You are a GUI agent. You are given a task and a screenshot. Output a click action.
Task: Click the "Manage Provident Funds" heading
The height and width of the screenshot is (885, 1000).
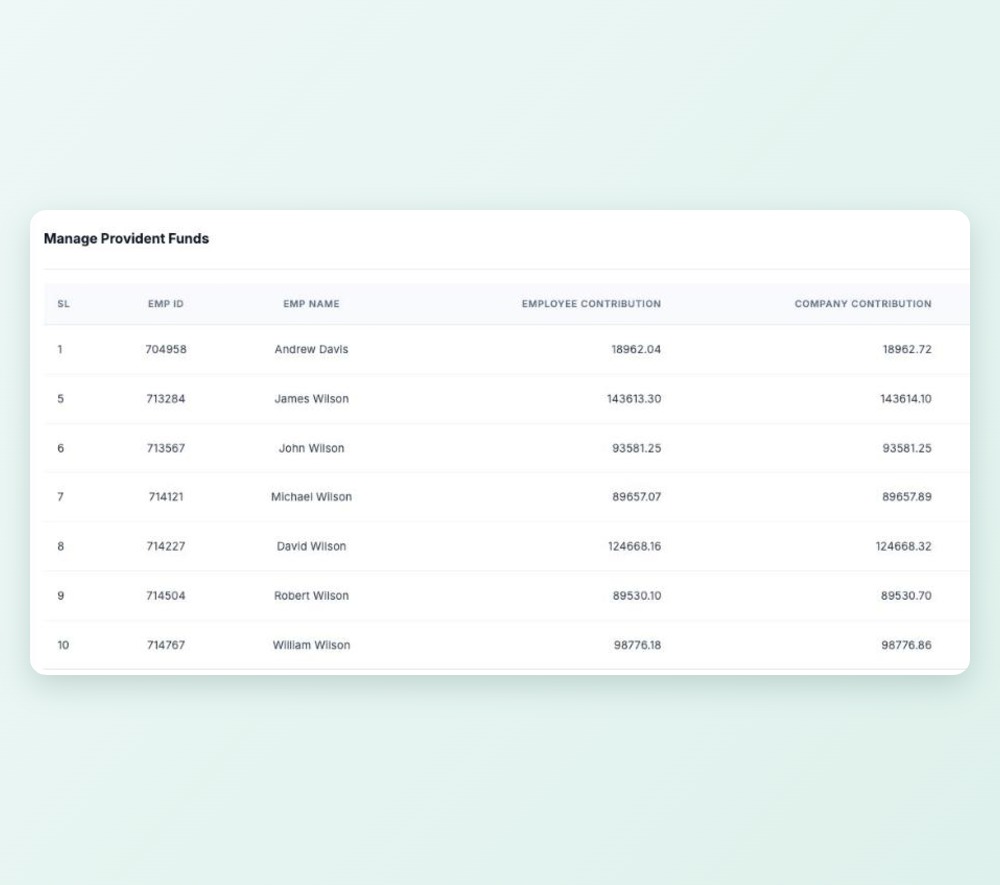[126, 238]
